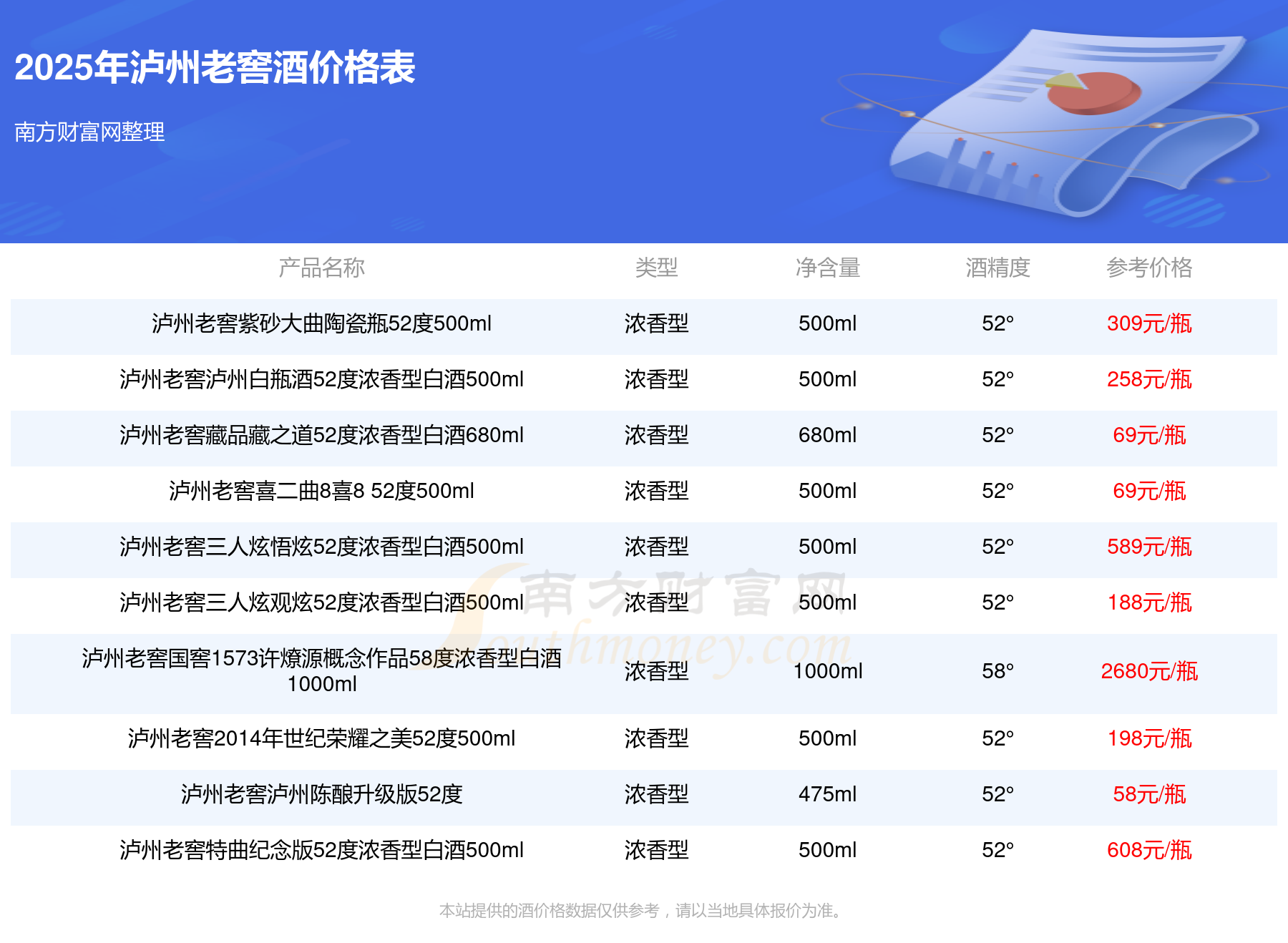Click the "产品名称" column header

pos(322,268)
